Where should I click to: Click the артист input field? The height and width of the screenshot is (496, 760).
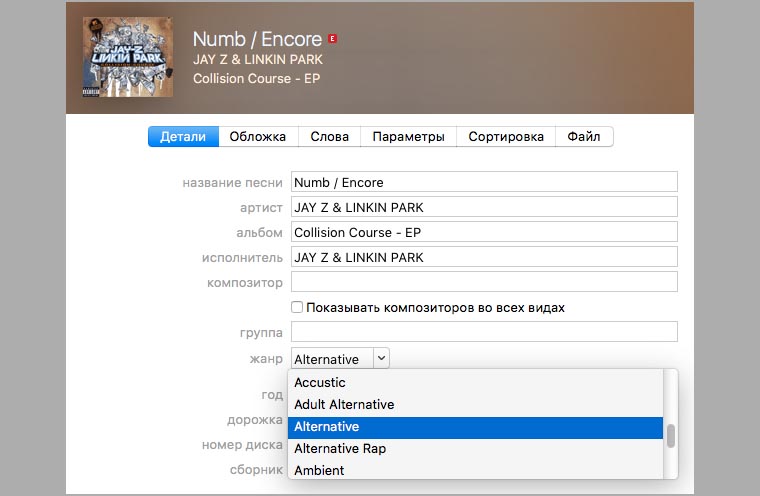click(484, 207)
